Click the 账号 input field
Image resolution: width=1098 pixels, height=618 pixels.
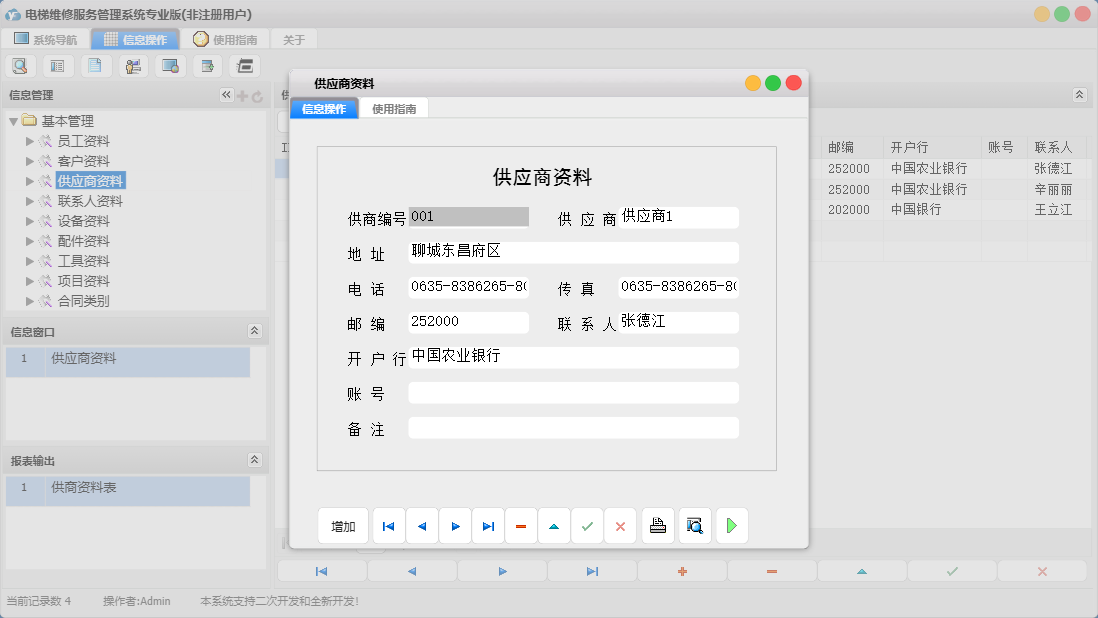click(573, 393)
